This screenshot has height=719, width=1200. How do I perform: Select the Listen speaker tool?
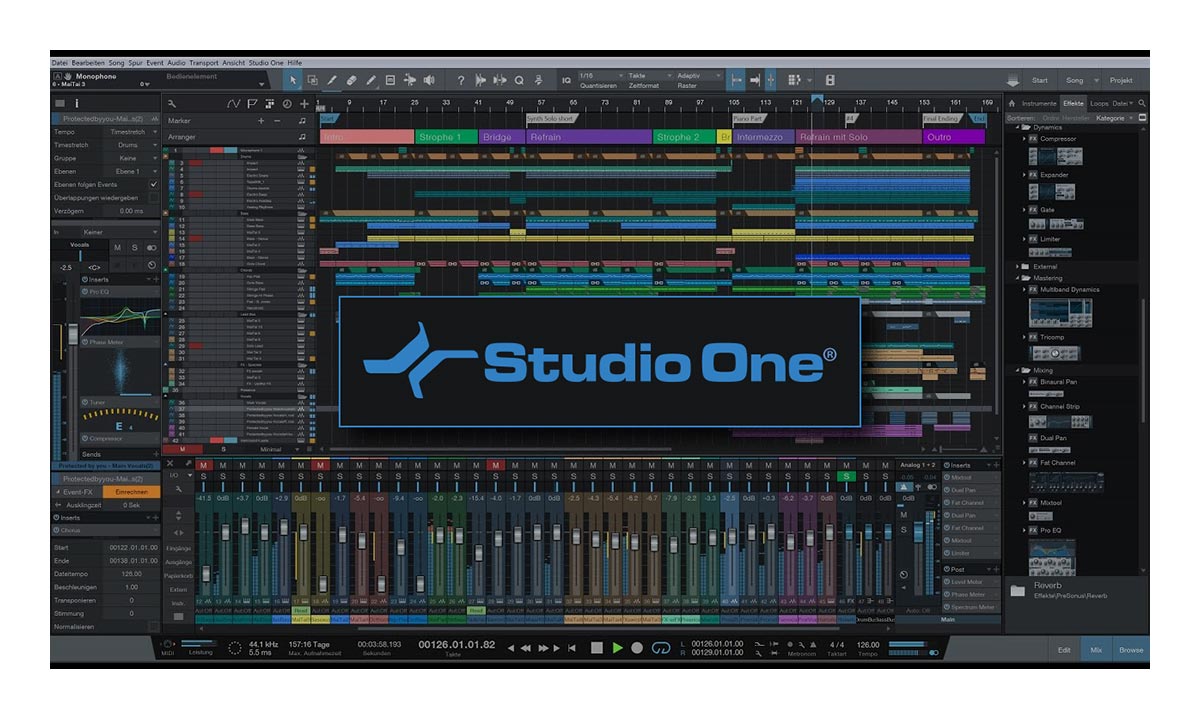429,80
